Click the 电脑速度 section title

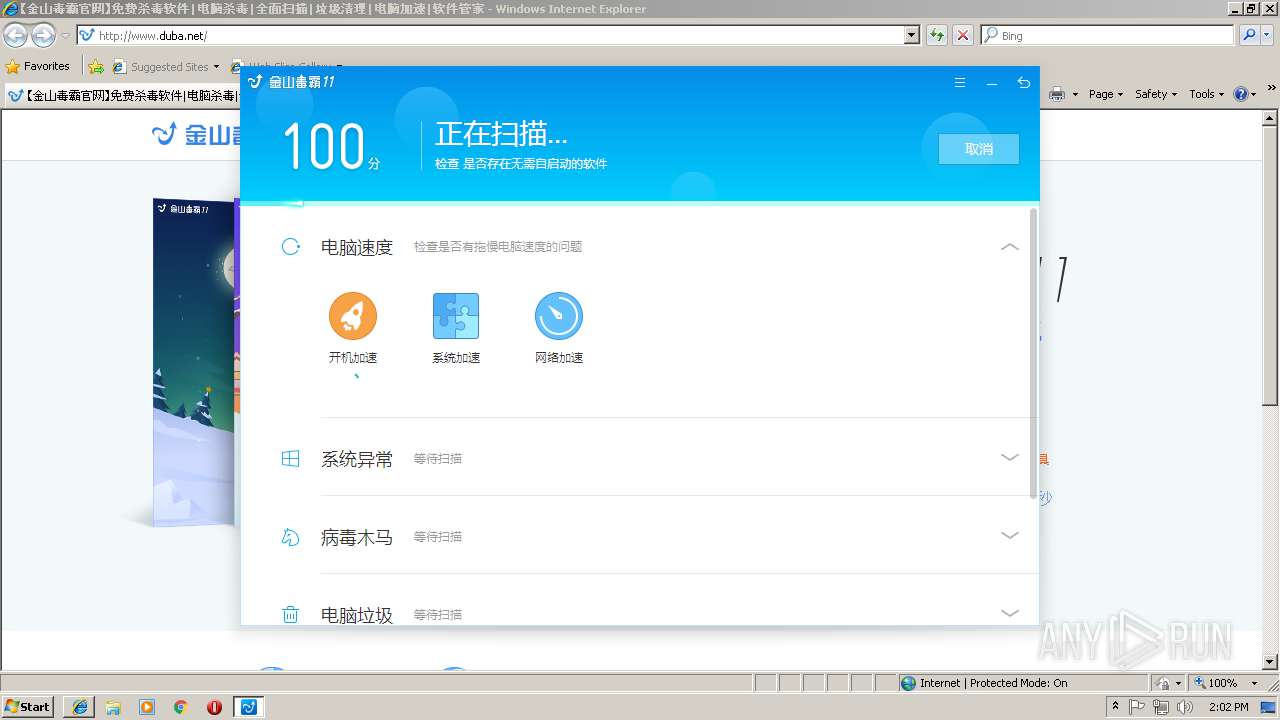tap(357, 247)
